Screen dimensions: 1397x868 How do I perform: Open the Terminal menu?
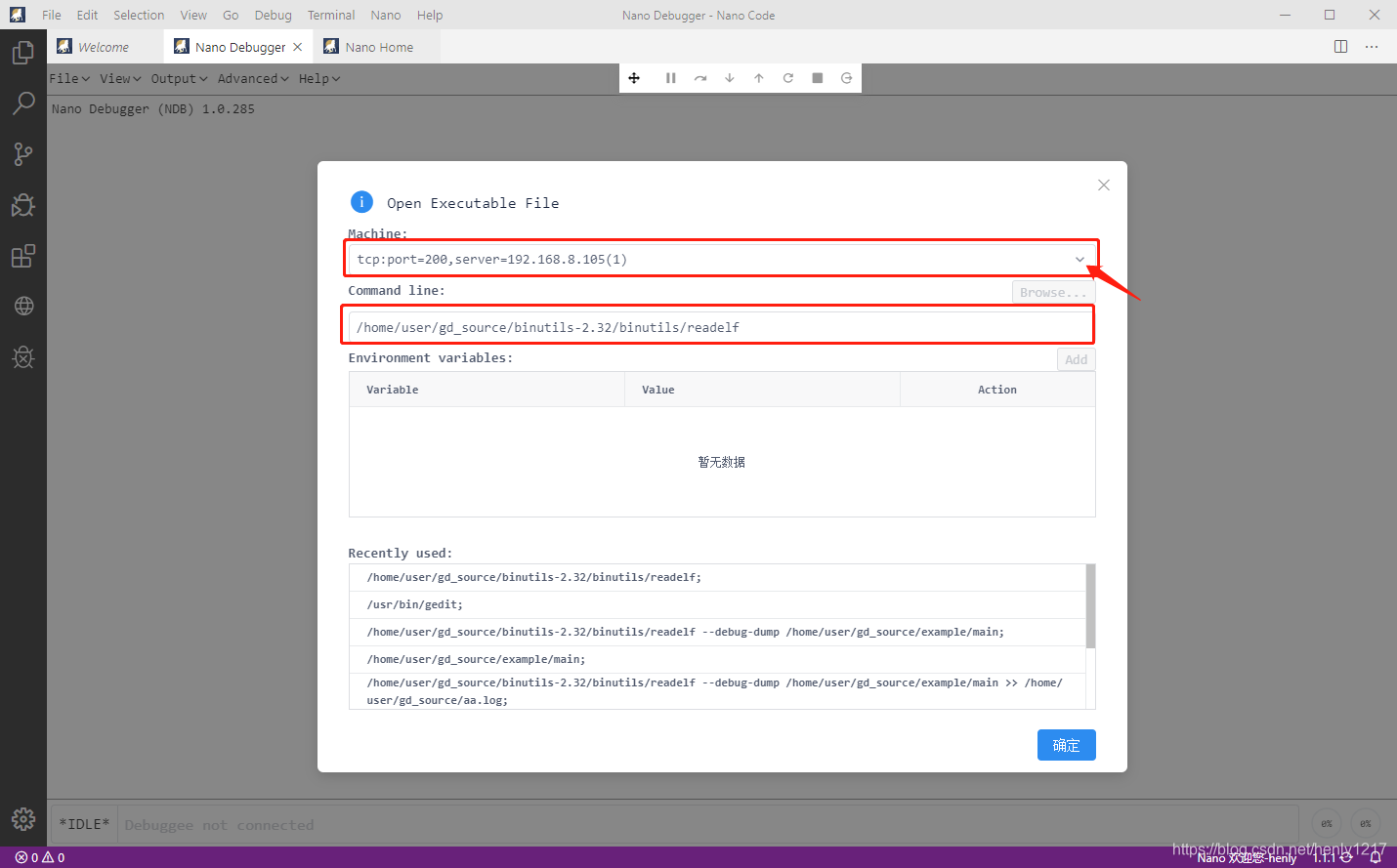[331, 15]
